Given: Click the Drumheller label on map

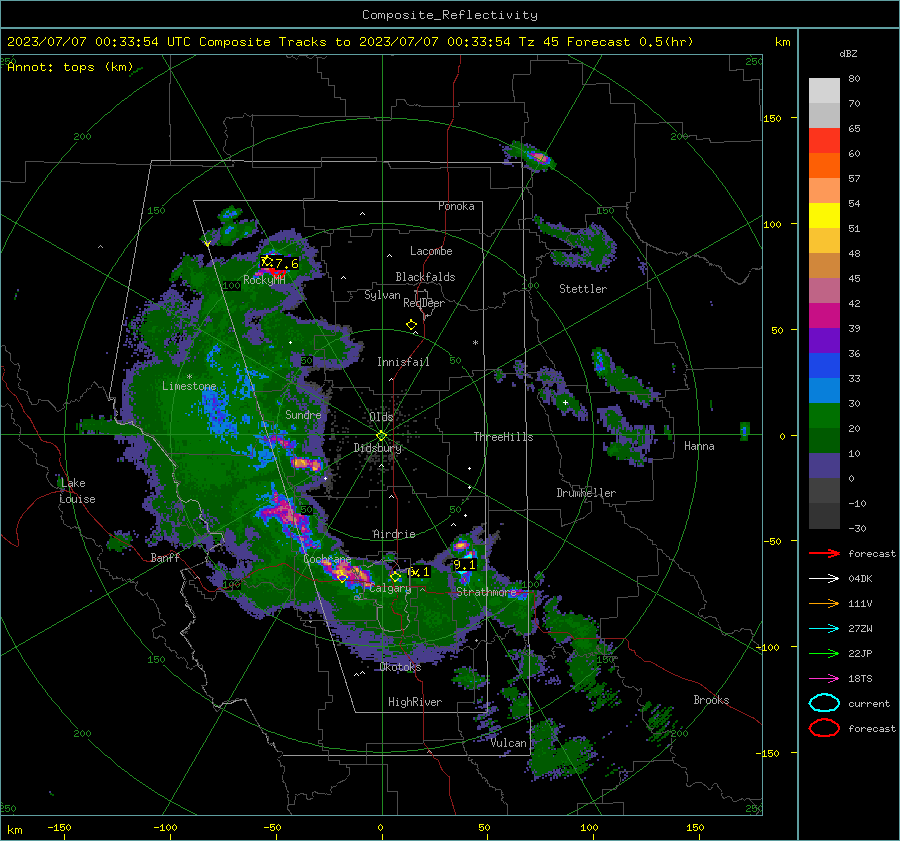Looking at the screenshot, I should [586, 493].
